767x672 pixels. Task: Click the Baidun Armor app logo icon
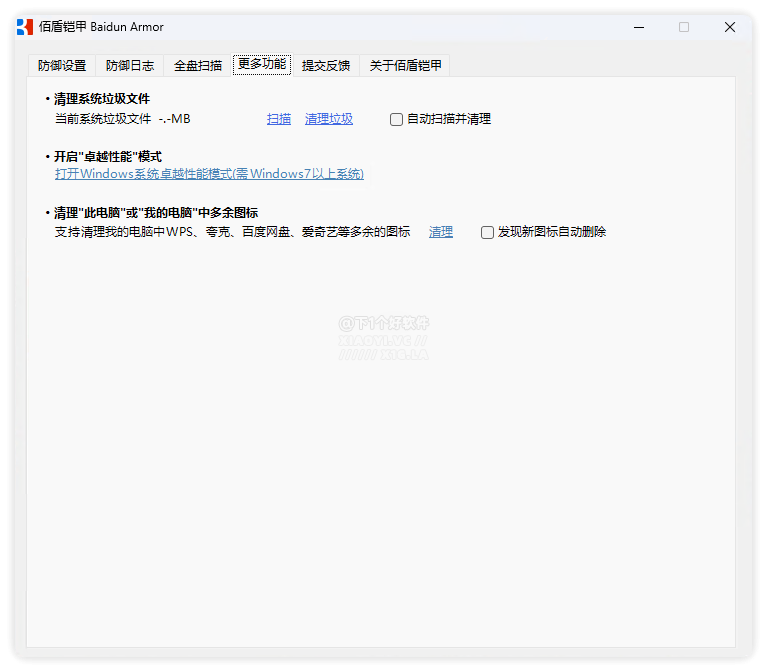(25, 27)
